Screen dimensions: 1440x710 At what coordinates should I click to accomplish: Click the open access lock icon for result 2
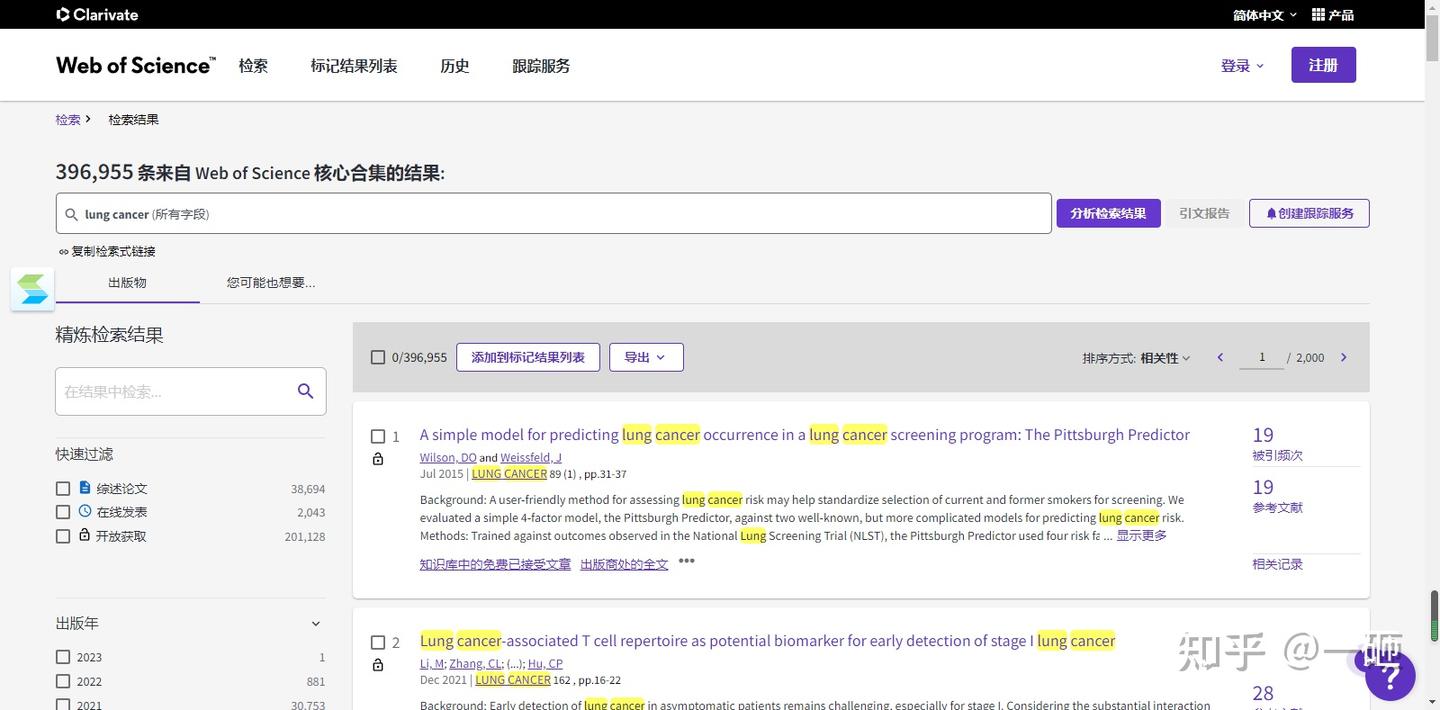(x=378, y=665)
